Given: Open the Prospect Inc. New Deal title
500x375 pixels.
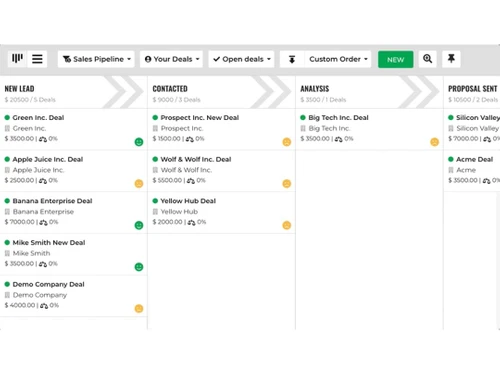Looking at the screenshot, I should [x=200, y=118].
